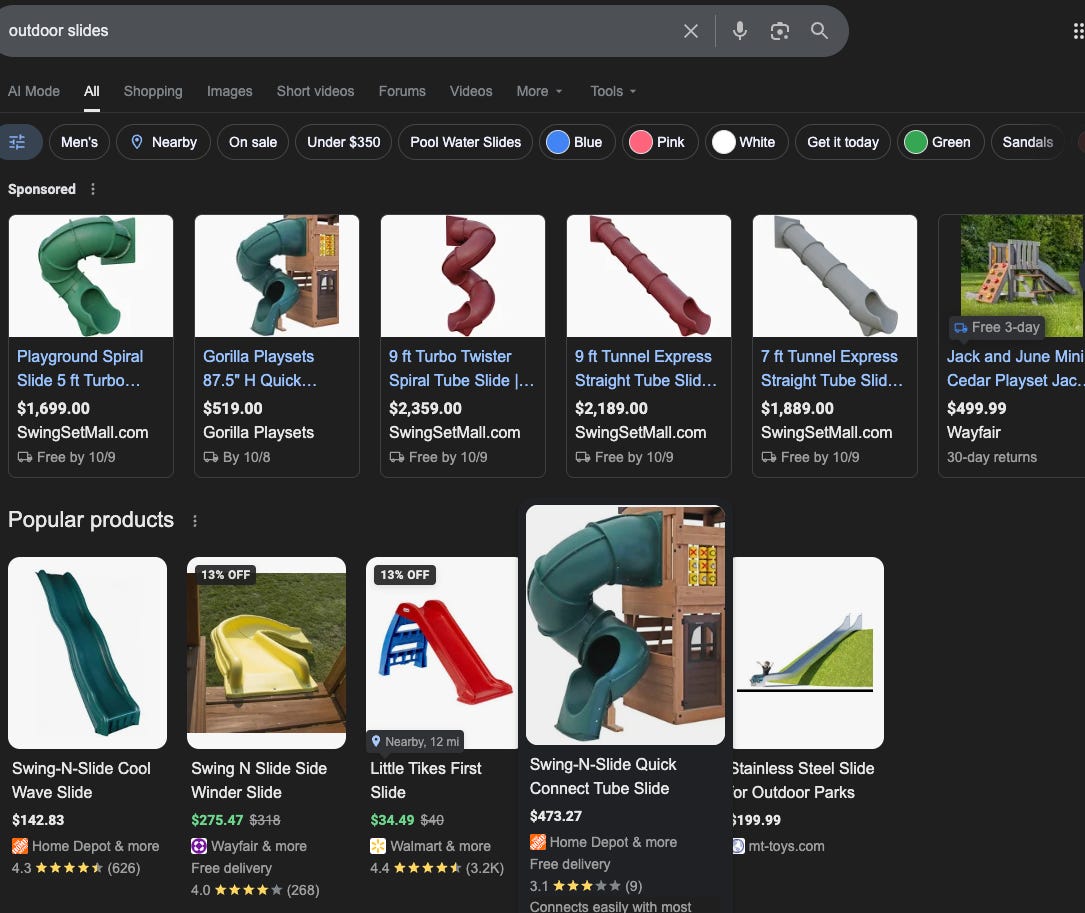
Task: Toggle the Sandals filter chip
Action: point(1028,142)
